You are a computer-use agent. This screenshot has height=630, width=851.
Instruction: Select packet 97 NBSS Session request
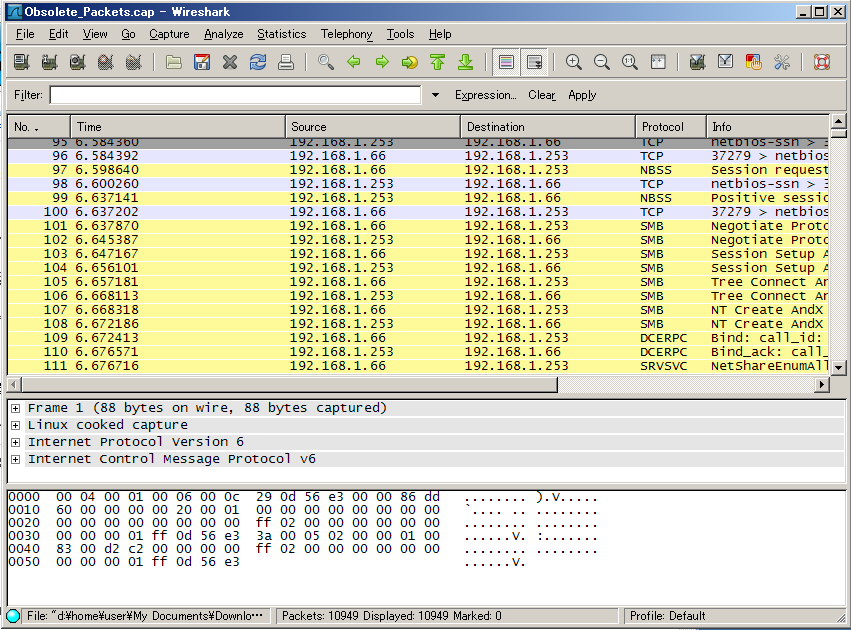pos(418,170)
